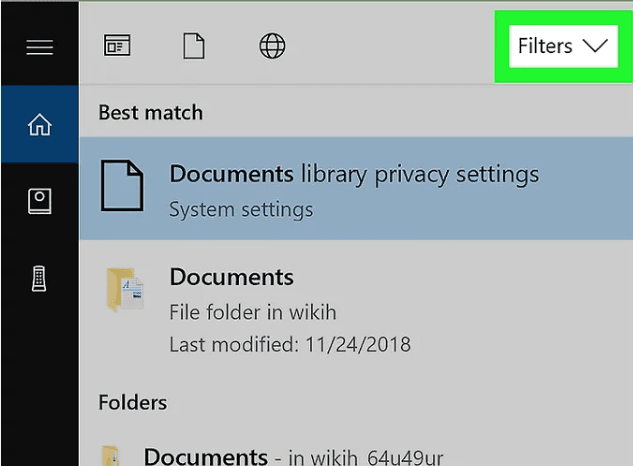
Task: Click the chevron arrow beside Filters
Action: coord(594,46)
